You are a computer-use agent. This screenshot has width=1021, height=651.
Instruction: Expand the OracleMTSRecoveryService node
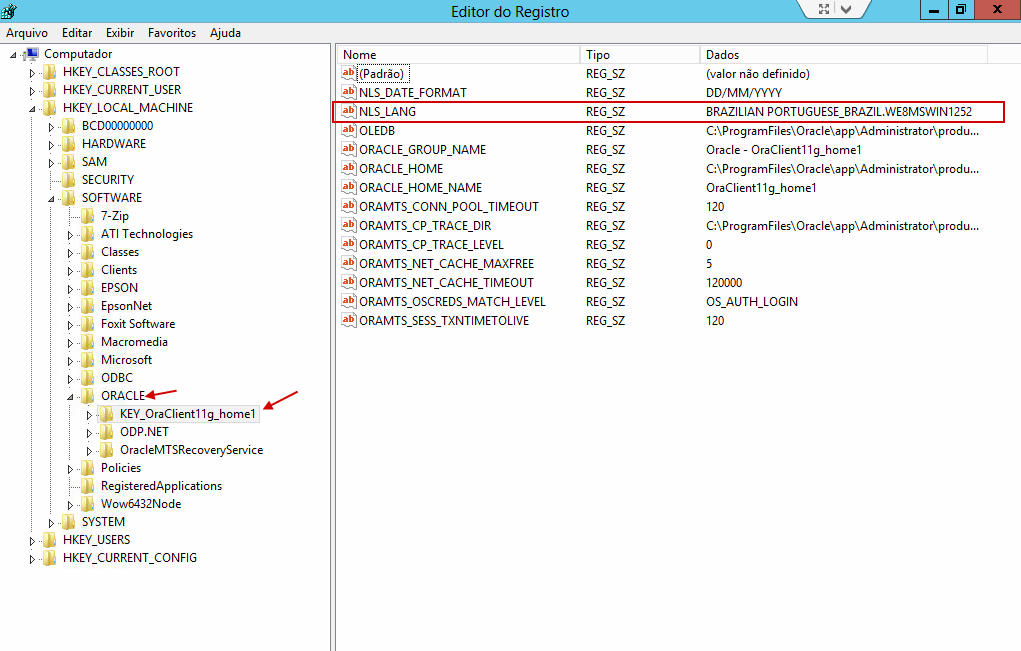(x=89, y=450)
